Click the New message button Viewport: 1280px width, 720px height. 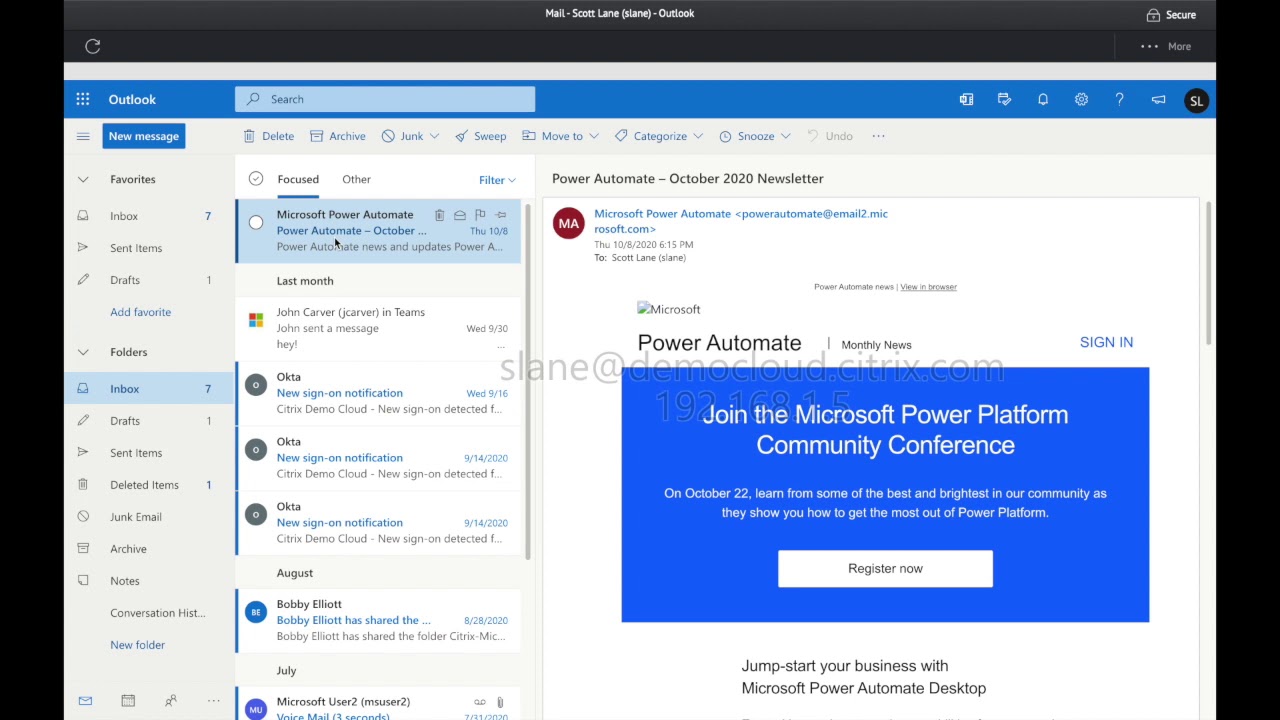144,136
